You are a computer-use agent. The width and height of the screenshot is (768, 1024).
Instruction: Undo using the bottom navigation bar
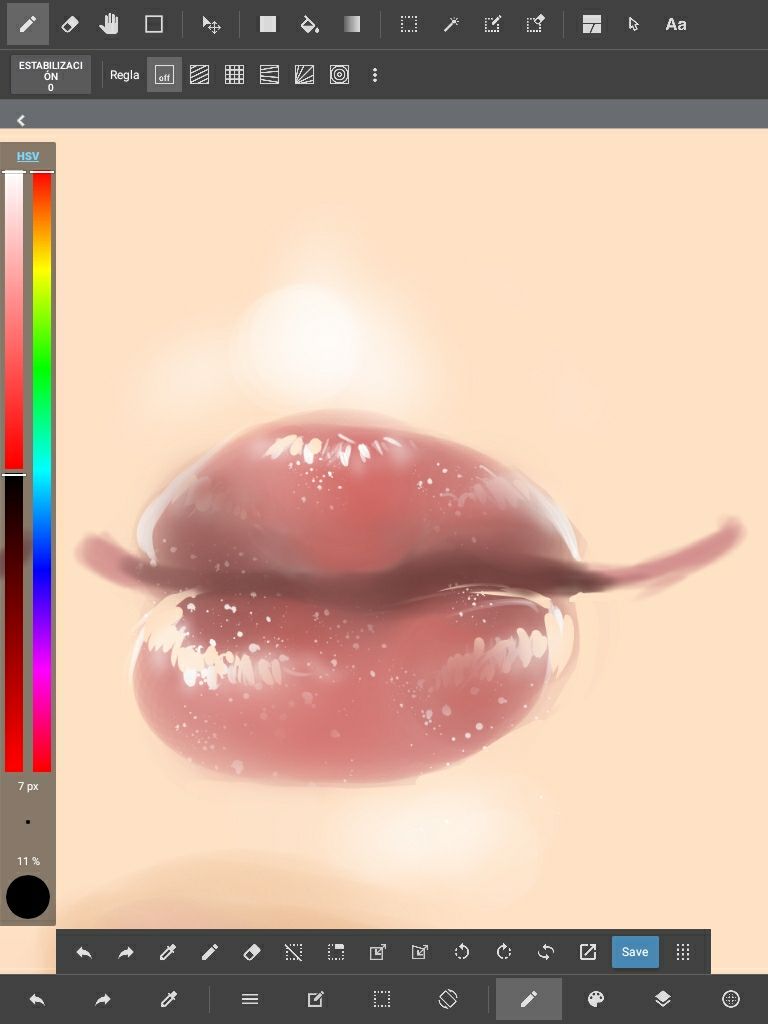[37, 999]
